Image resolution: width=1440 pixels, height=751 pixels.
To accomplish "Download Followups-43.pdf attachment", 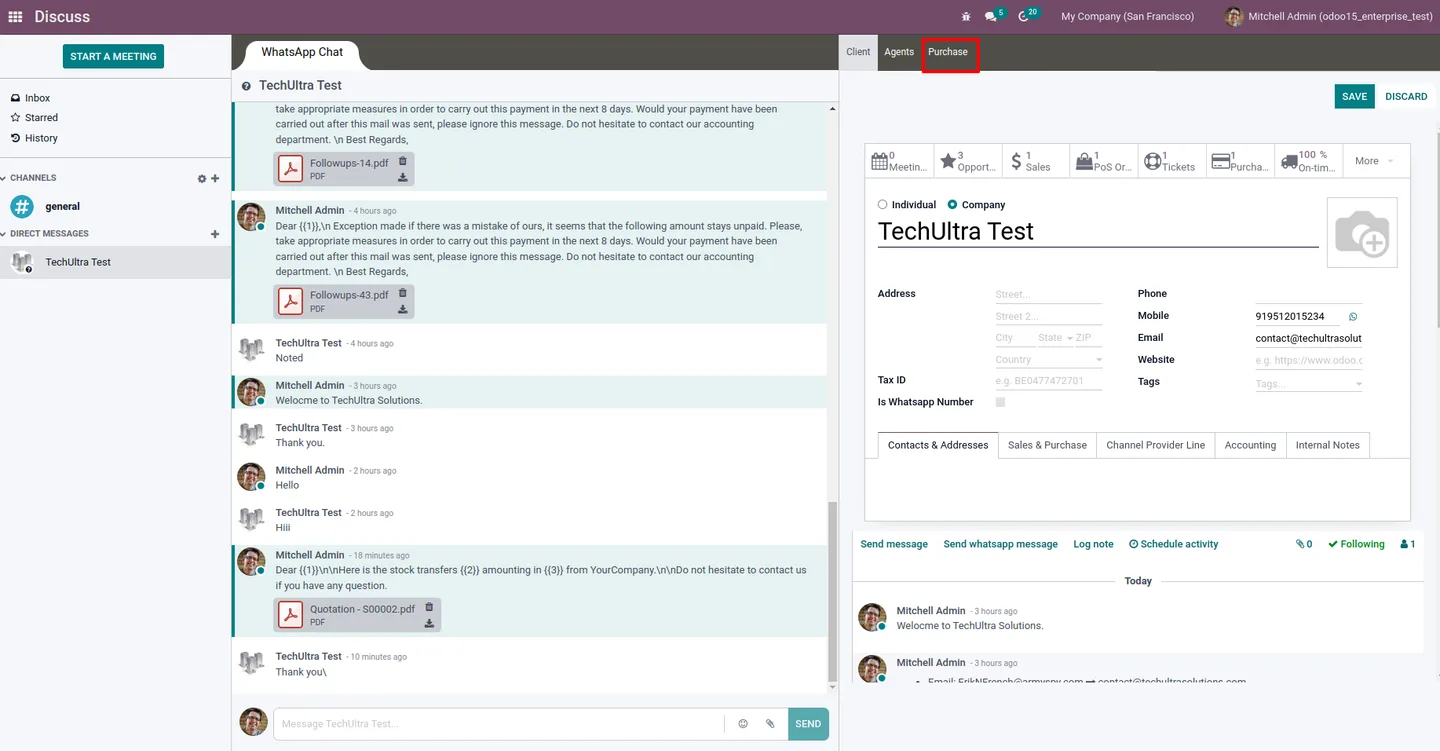I will tap(403, 309).
